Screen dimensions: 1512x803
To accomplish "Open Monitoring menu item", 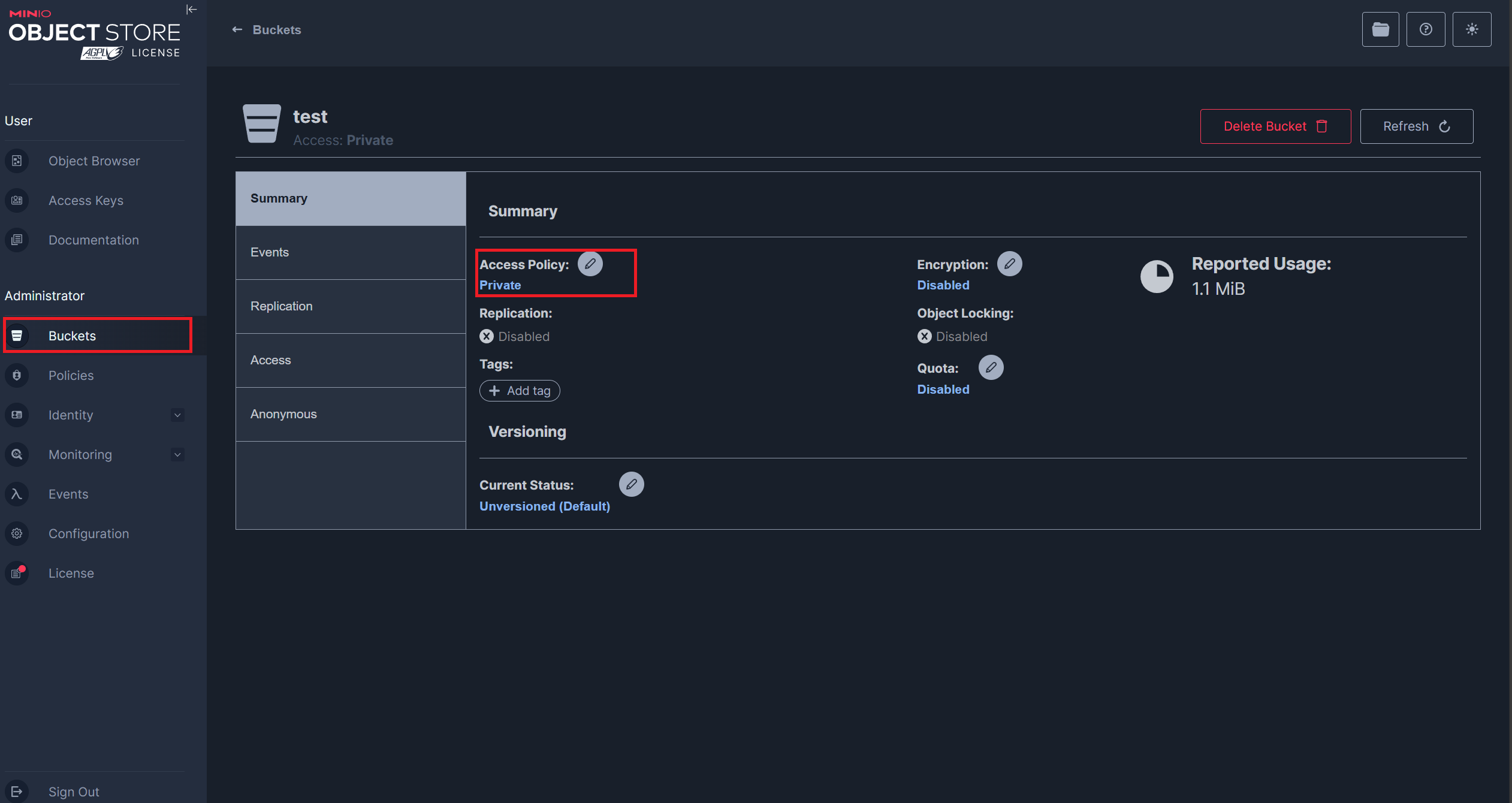I will [80, 454].
